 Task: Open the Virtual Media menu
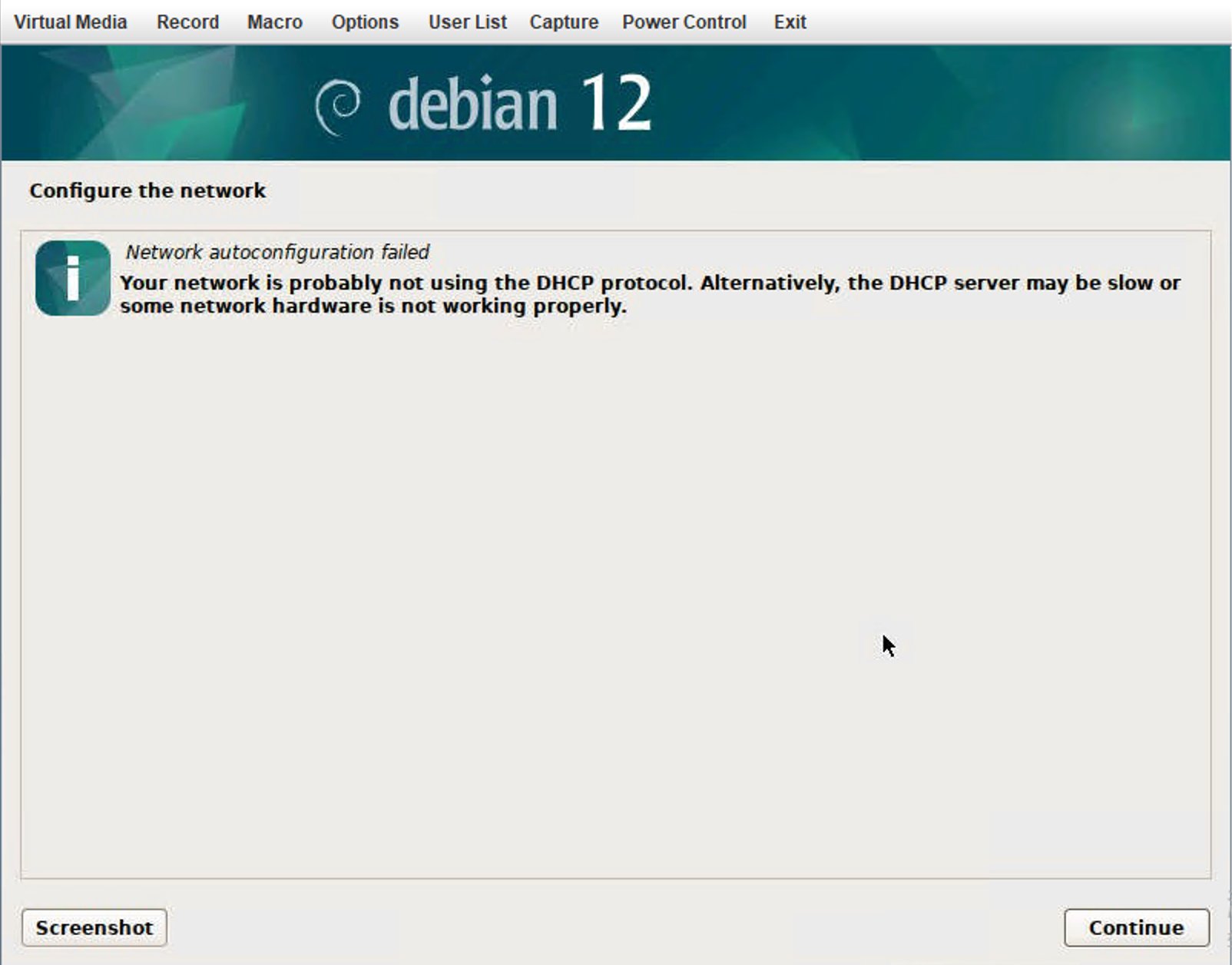(x=70, y=22)
